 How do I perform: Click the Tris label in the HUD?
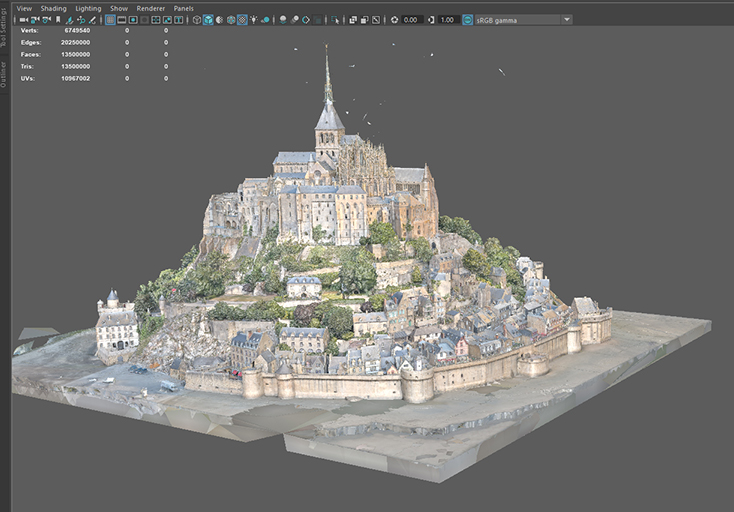(27, 66)
